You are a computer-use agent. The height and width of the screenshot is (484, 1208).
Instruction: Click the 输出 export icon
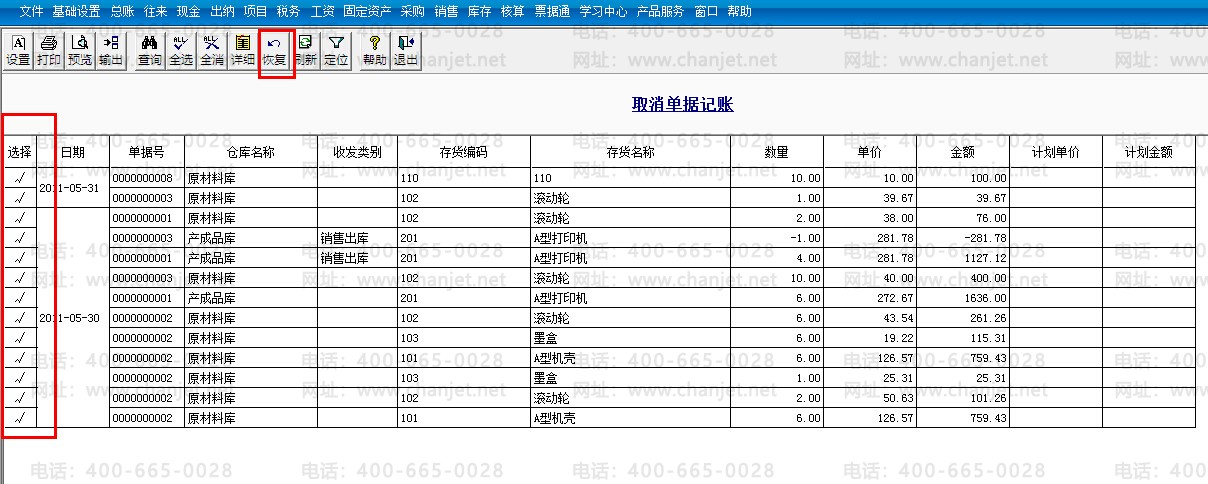point(111,50)
